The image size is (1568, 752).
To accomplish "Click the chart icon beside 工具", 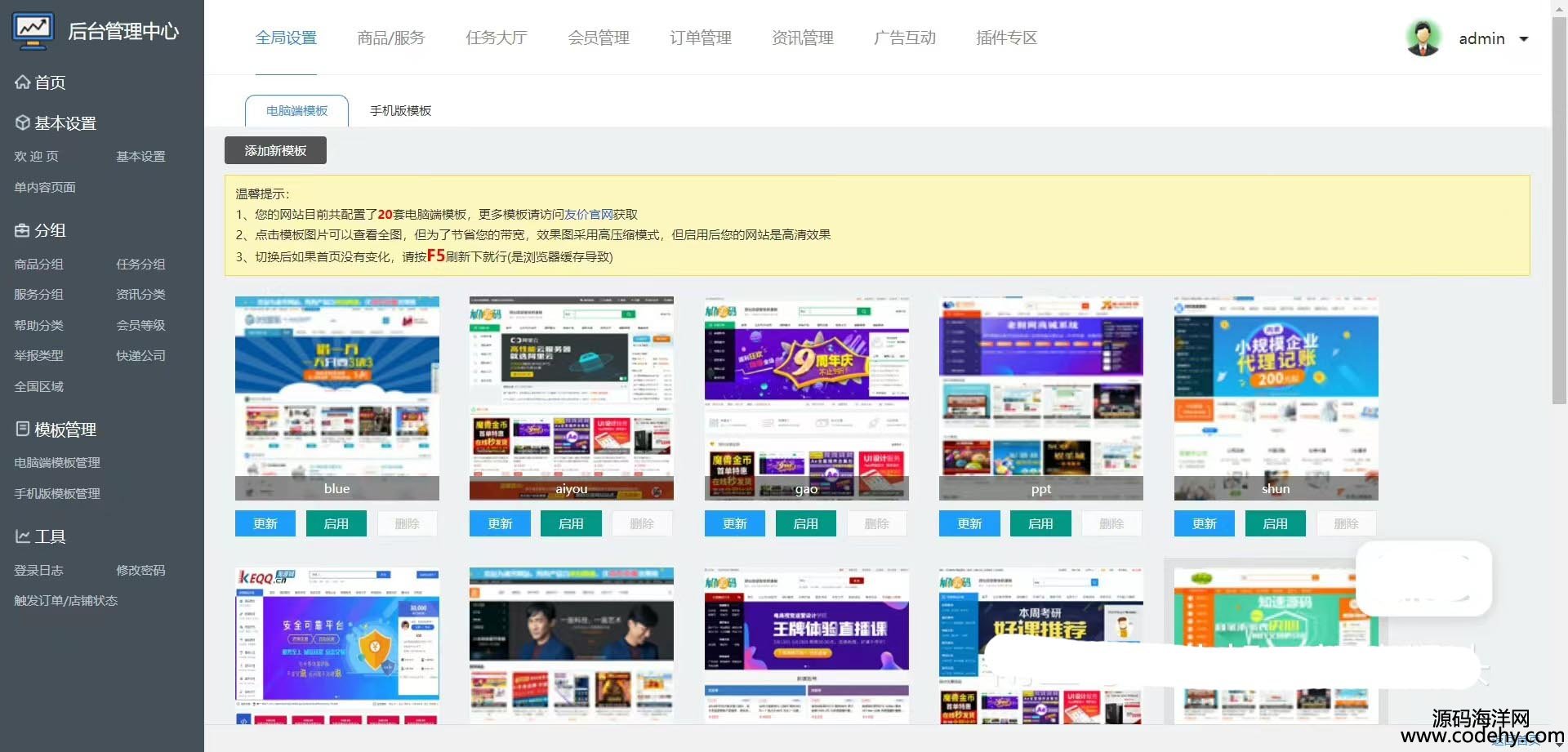I will [22, 536].
